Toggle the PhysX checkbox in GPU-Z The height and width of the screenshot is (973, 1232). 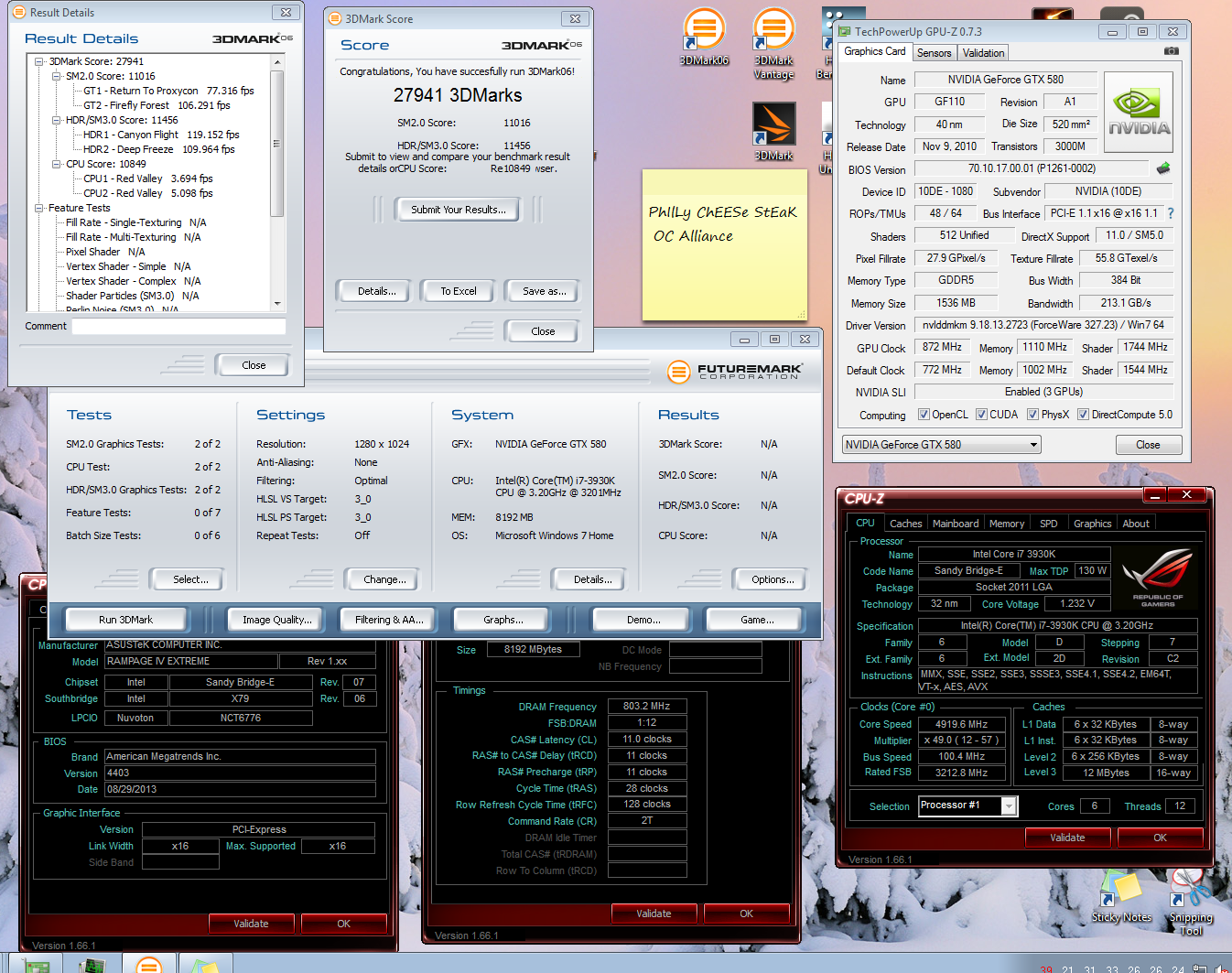click(1032, 415)
